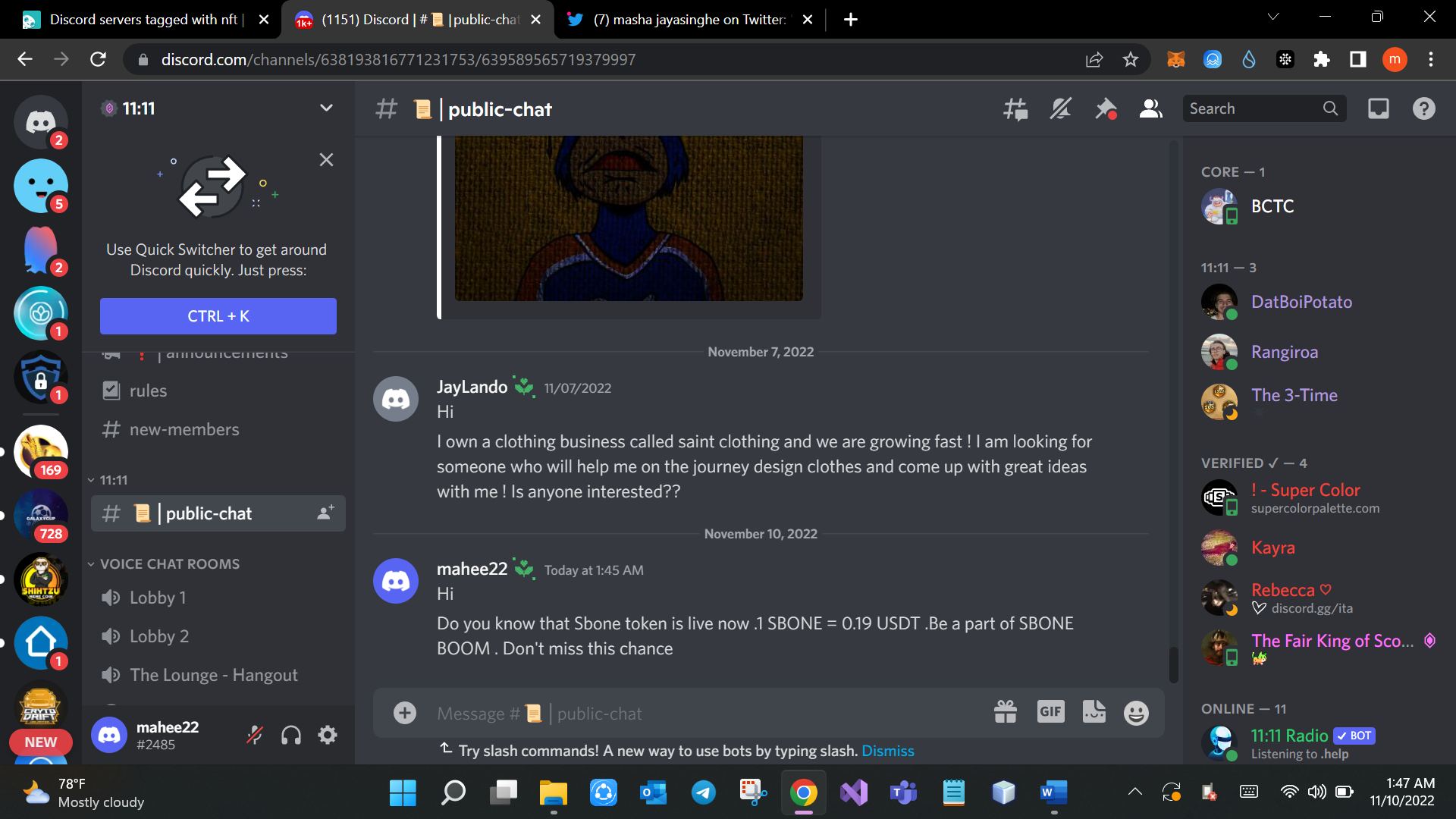Screen dimensions: 1456x819
Task: Join Lobby 1 voice channel
Action: [x=218, y=598]
